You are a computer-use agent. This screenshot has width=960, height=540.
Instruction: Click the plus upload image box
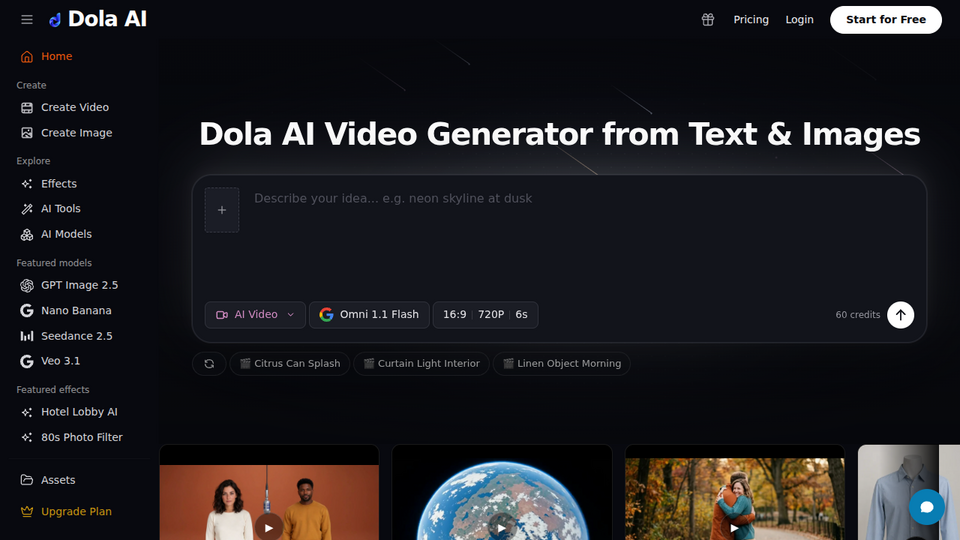222,210
